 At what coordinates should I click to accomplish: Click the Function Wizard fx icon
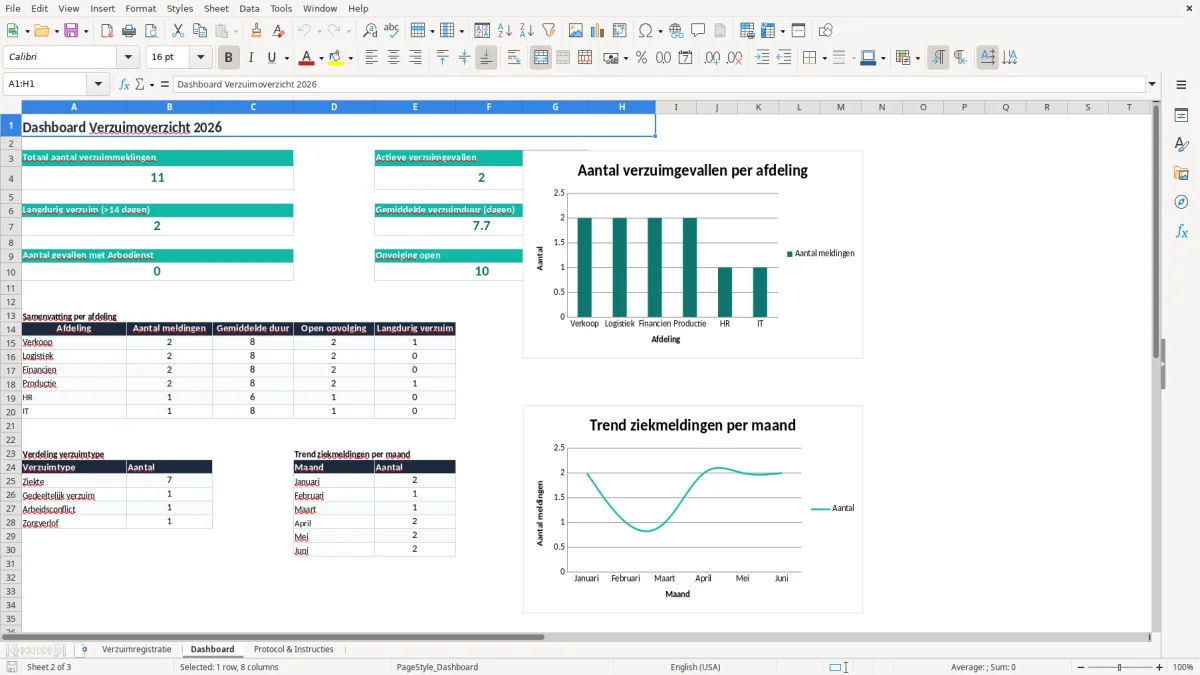pos(124,84)
